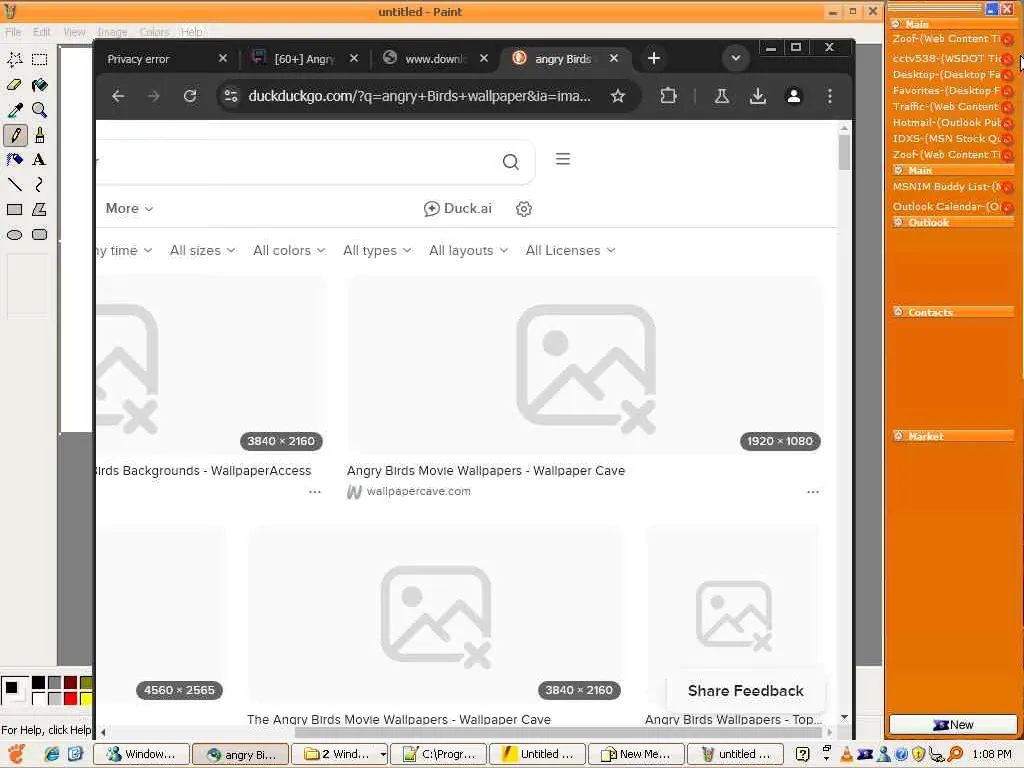Open Outlook Calendar item in the sidebar
Viewport: 1024px width, 768px height.
pyautogui.click(x=948, y=206)
